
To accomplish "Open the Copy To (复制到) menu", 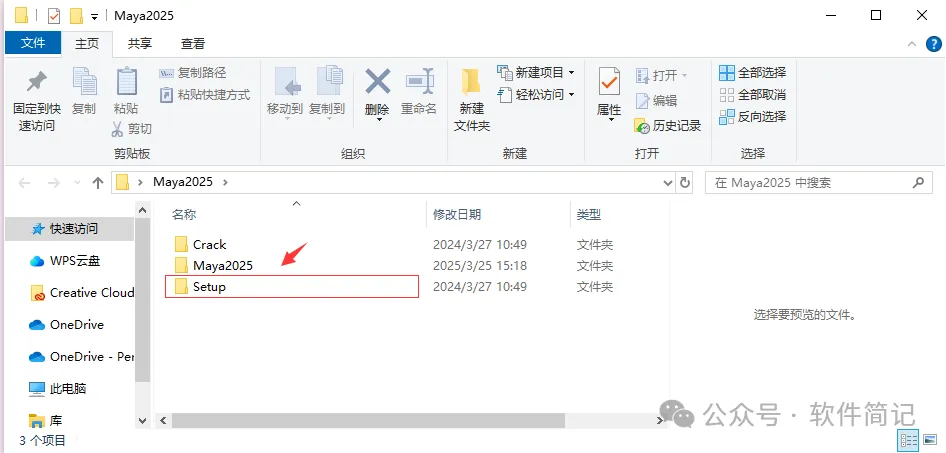I will point(327,93).
